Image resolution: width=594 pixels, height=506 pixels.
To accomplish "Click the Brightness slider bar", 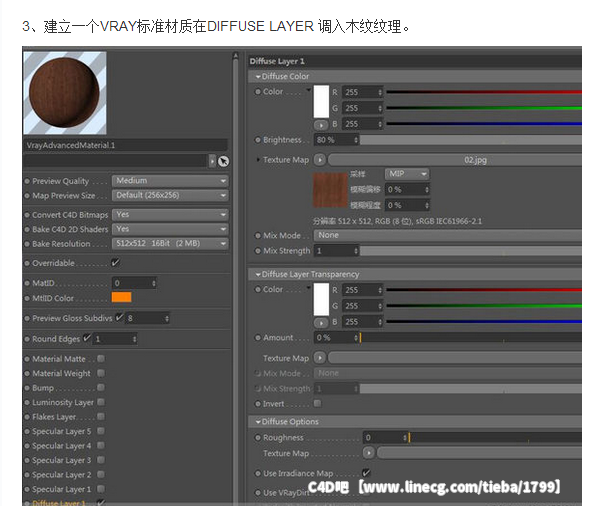I will [x=471, y=140].
